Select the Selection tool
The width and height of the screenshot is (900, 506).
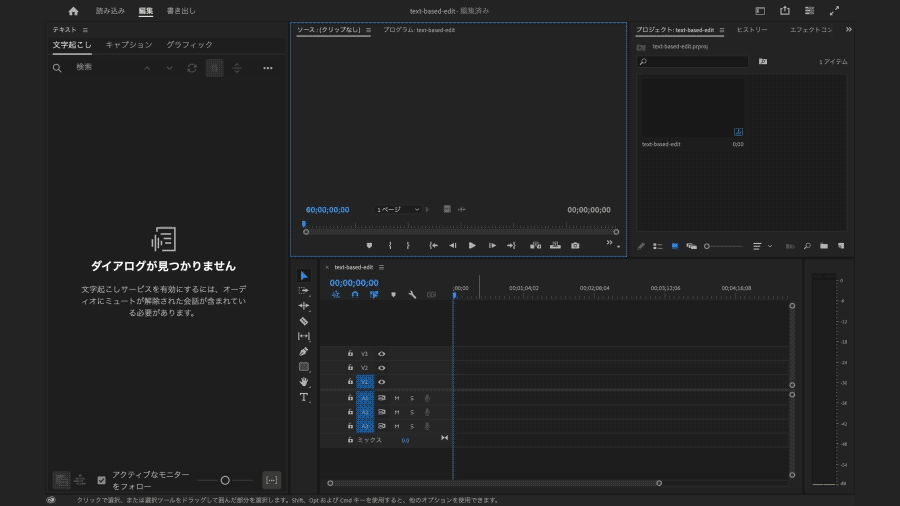click(x=304, y=276)
